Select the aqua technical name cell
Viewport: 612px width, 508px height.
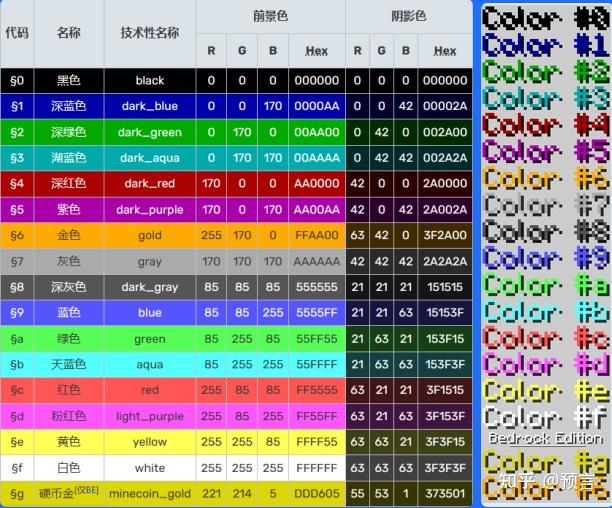point(150,364)
